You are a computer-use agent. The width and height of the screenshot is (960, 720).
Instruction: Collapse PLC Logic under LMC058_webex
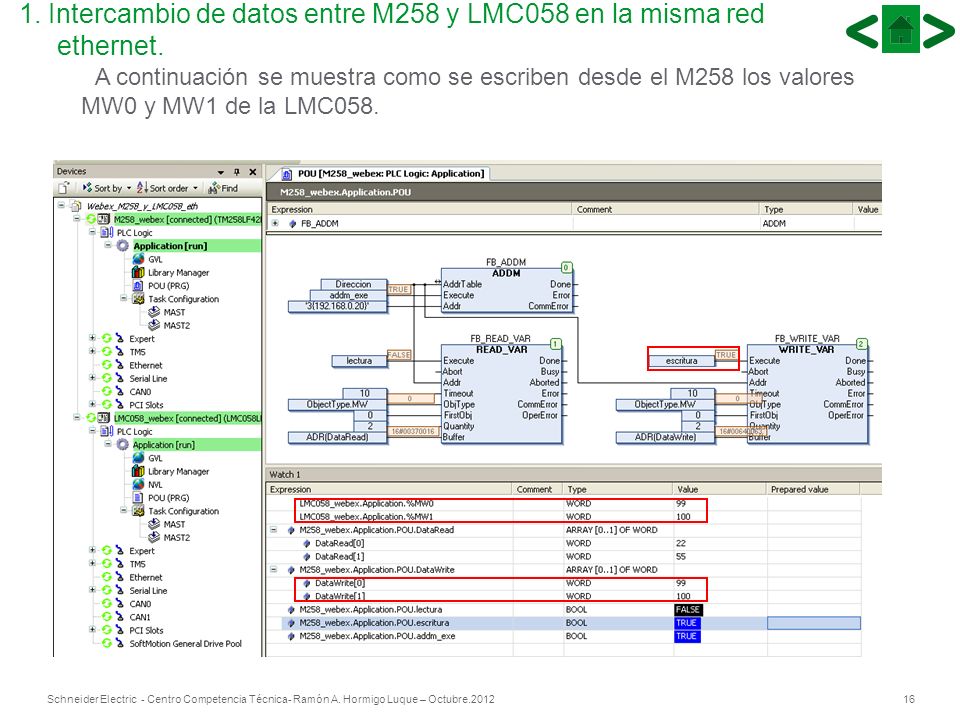92,431
